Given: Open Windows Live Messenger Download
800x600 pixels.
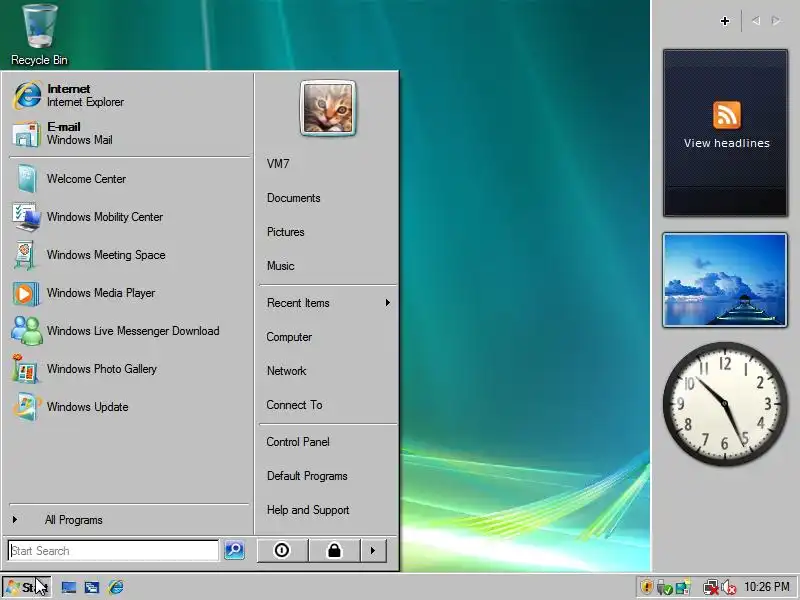Looking at the screenshot, I should coord(130,331).
